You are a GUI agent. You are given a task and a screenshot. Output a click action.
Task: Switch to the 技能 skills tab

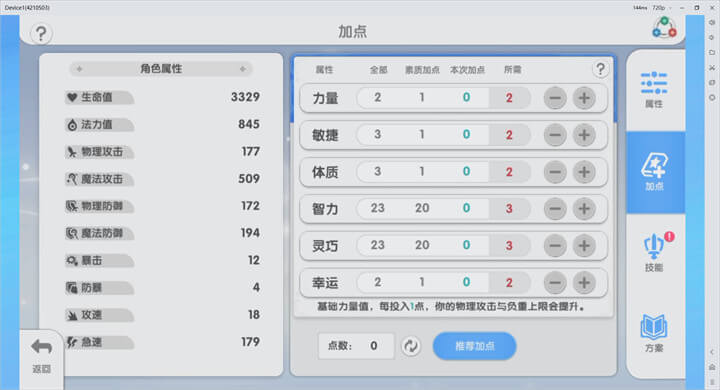[654, 253]
